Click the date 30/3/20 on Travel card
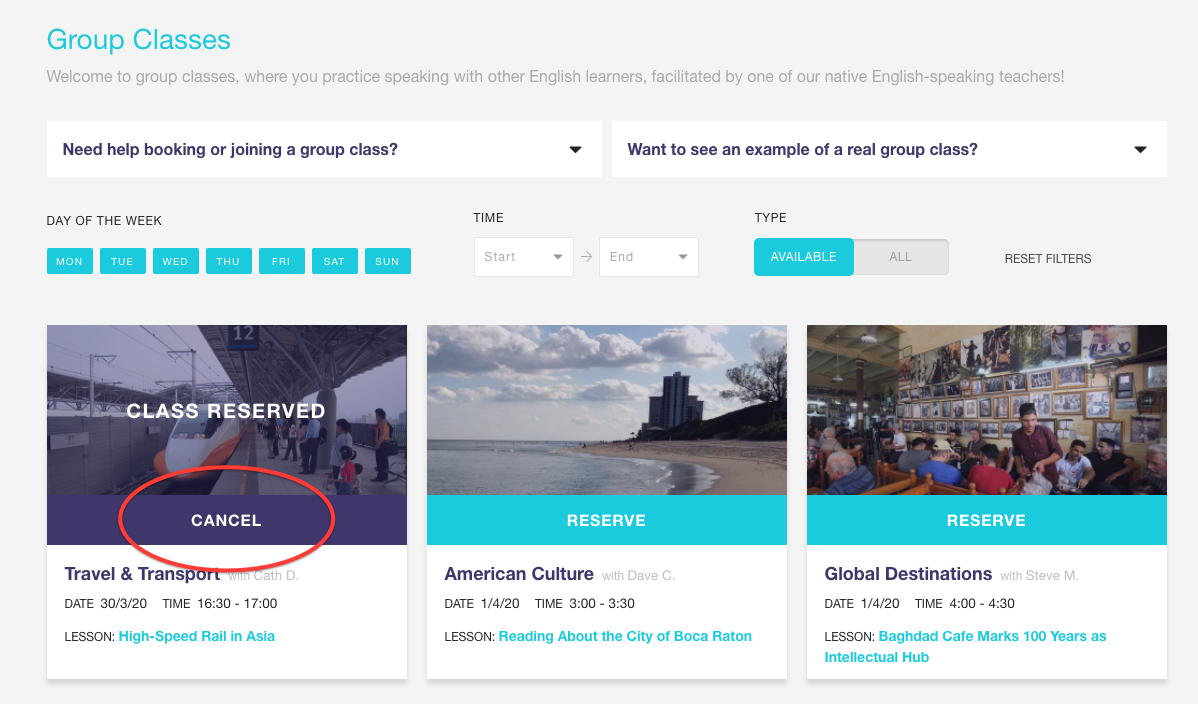1198x704 pixels. point(123,603)
